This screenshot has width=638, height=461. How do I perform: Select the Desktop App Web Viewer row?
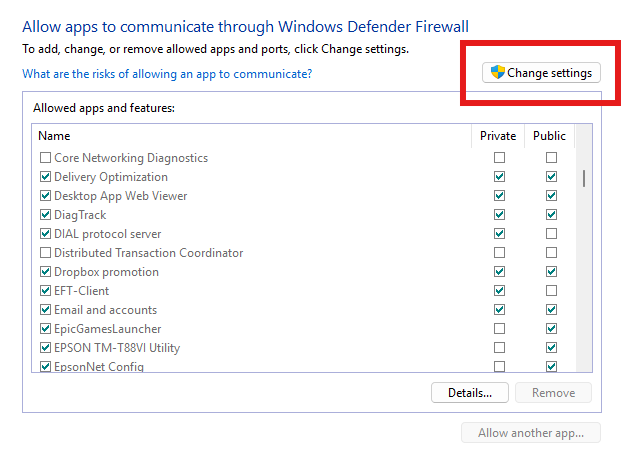click(303, 196)
